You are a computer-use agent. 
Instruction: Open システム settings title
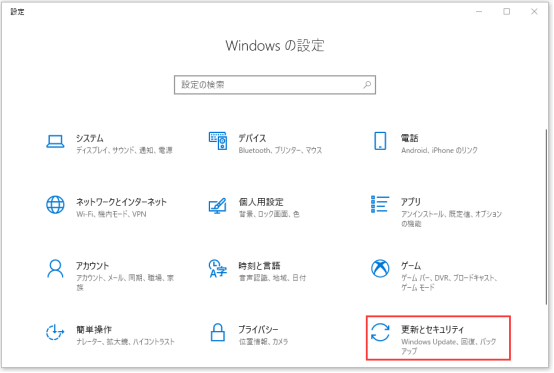click(90, 138)
